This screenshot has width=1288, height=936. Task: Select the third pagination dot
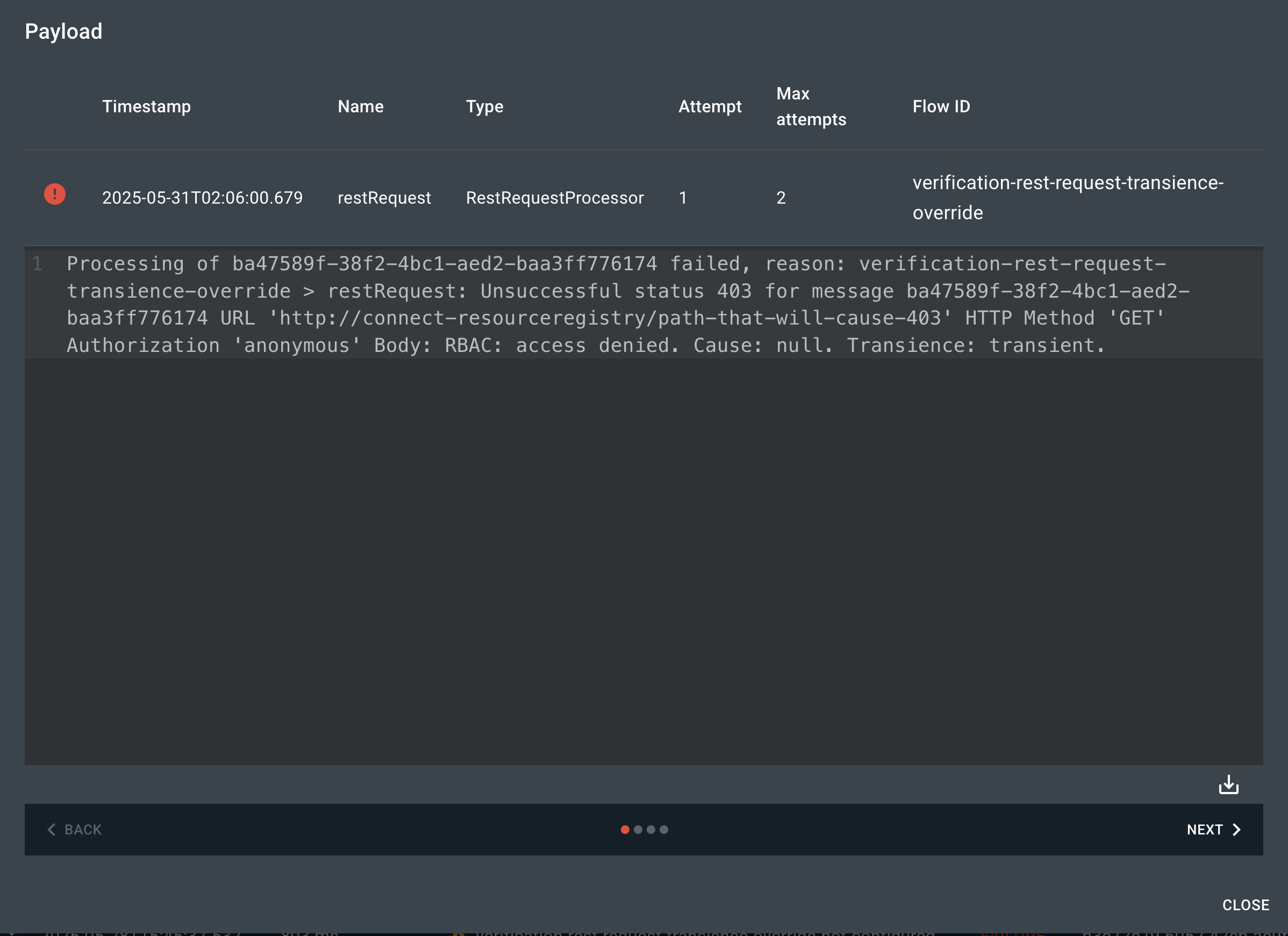point(651,829)
